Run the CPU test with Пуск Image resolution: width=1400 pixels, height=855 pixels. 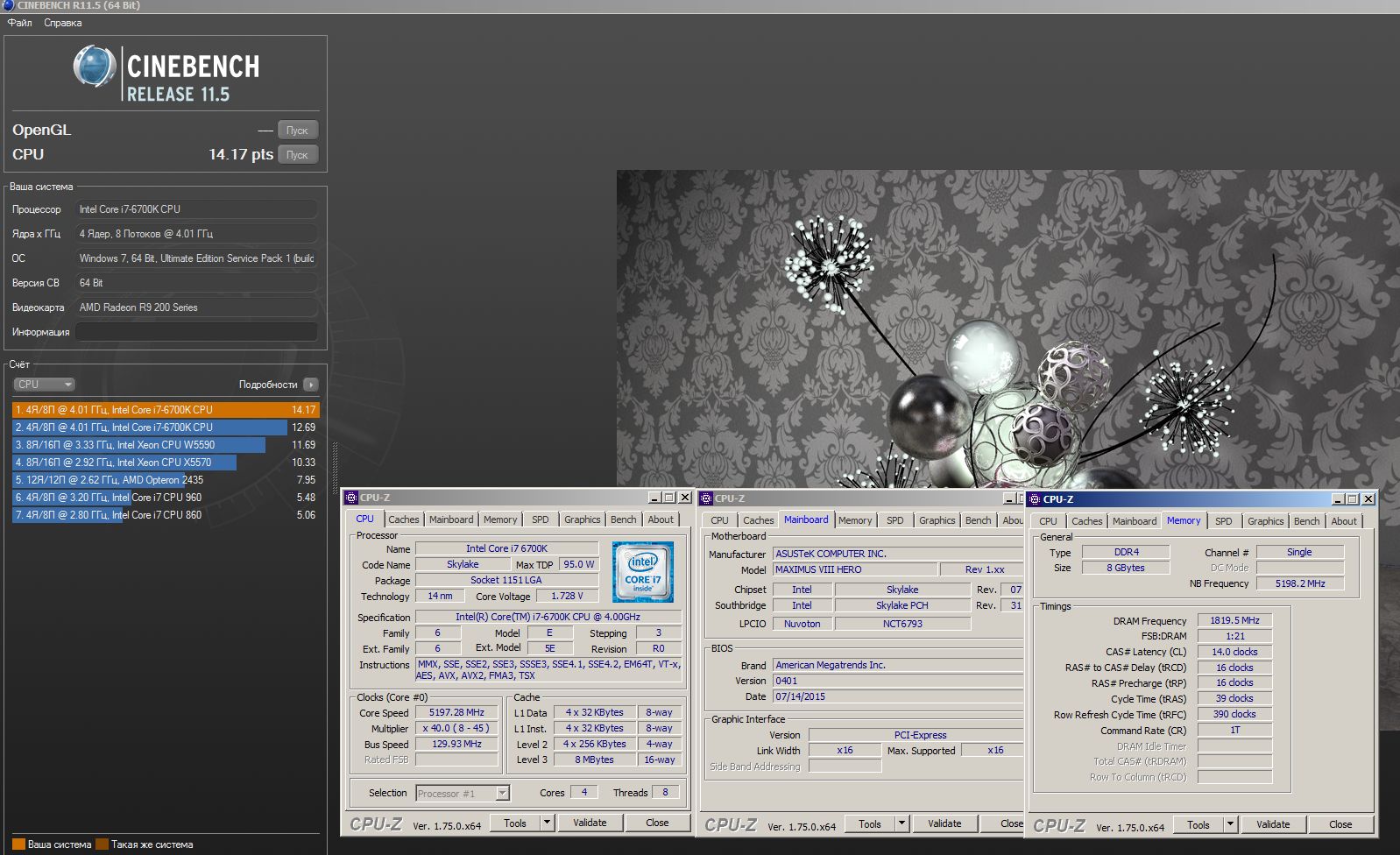(298, 155)
